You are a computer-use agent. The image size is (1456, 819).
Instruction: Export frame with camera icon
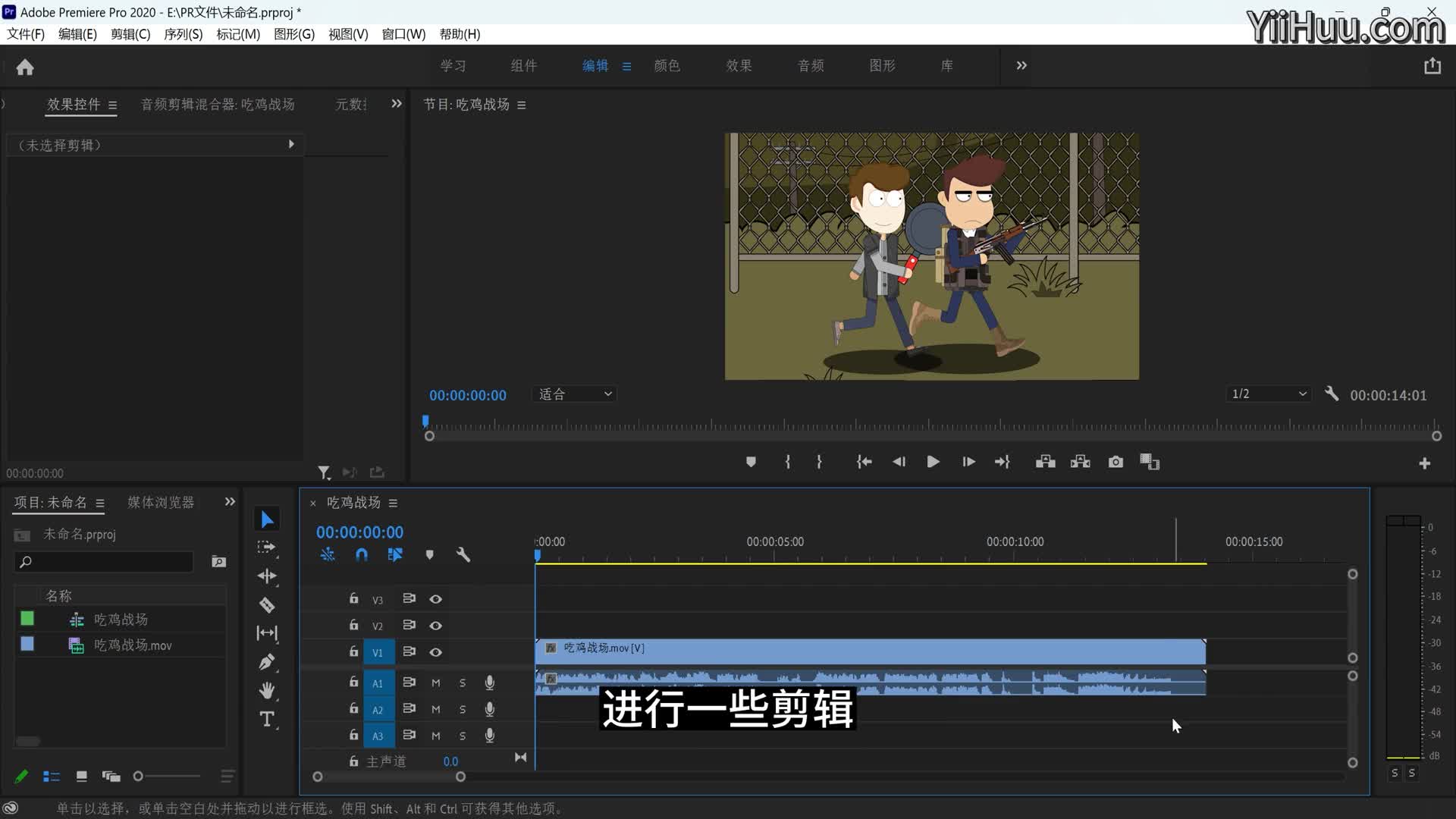[1116, 462]
